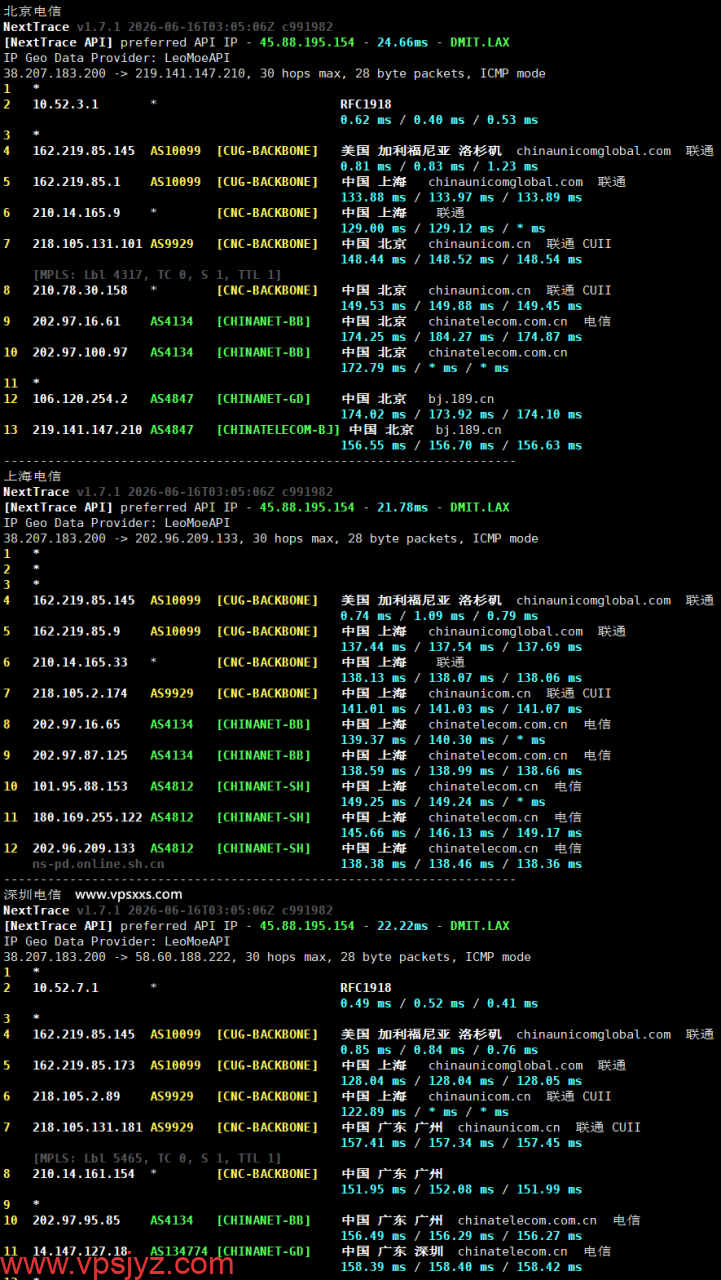Select the 北京电信 section heading
The height and width of the screenshot is (1280, 721).
point(32,10)
